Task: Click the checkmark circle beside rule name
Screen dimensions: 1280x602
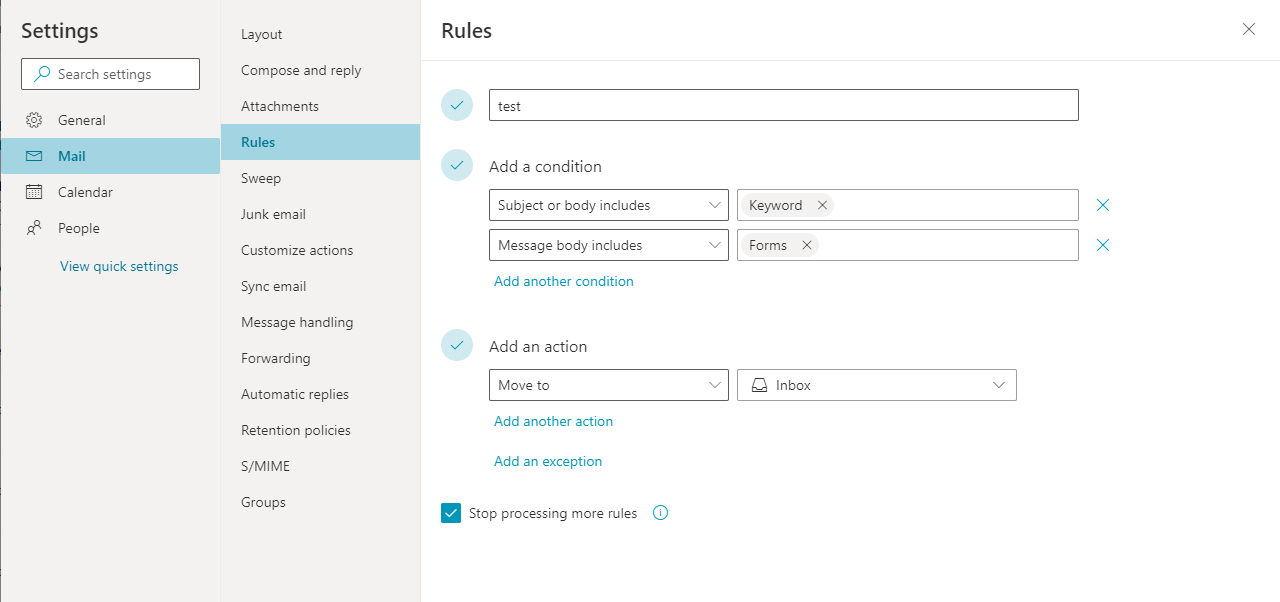Action: [x=457, y=105]
